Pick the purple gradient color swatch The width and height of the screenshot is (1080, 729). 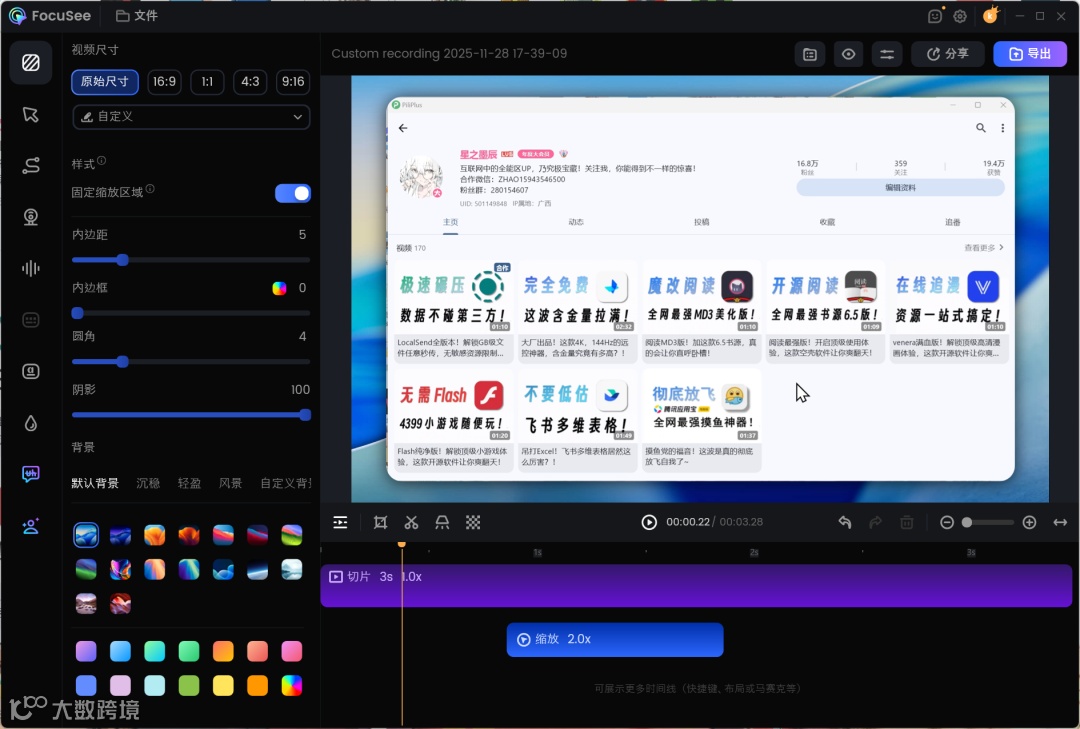tap(86, 651)
